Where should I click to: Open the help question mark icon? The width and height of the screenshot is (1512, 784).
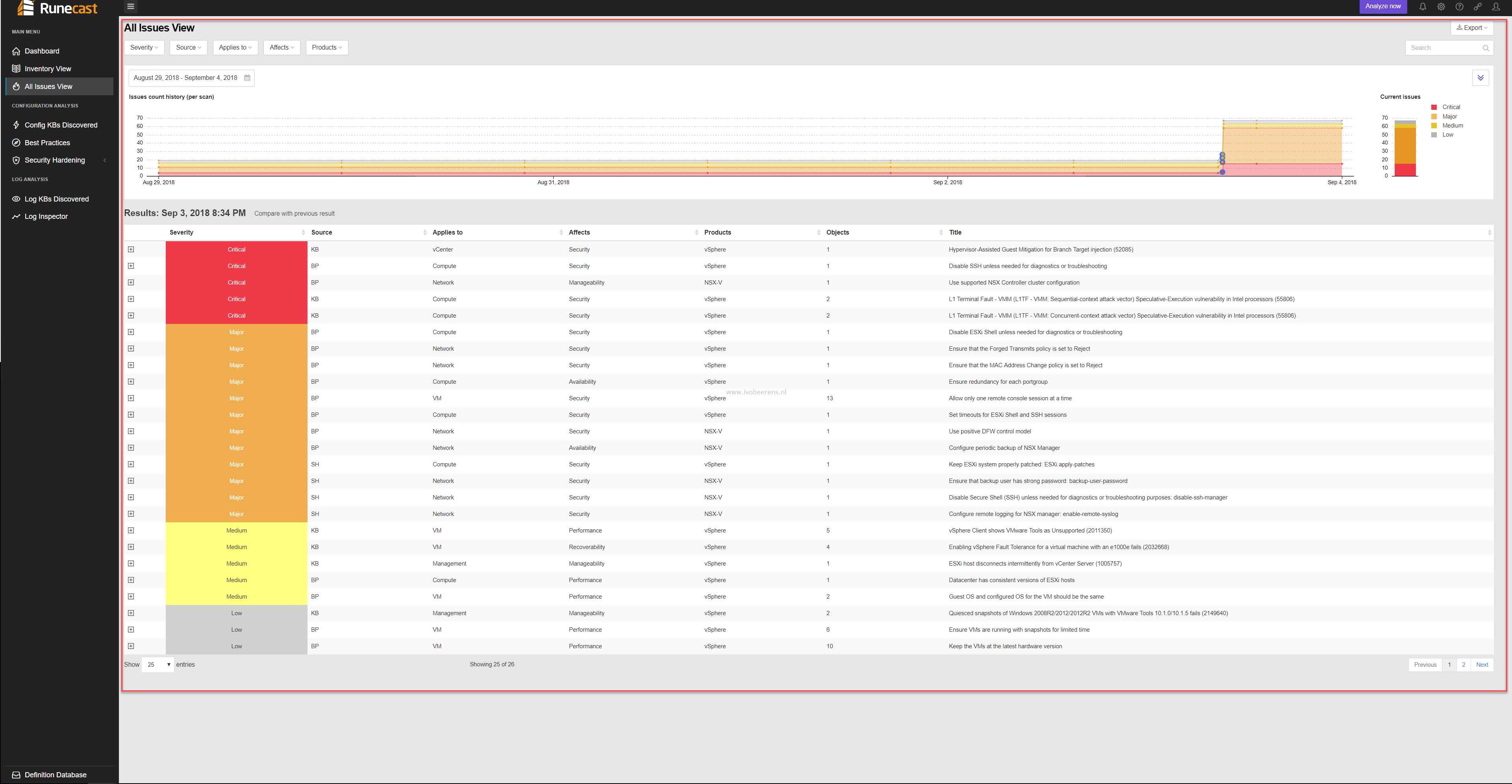click(1459, 6)
